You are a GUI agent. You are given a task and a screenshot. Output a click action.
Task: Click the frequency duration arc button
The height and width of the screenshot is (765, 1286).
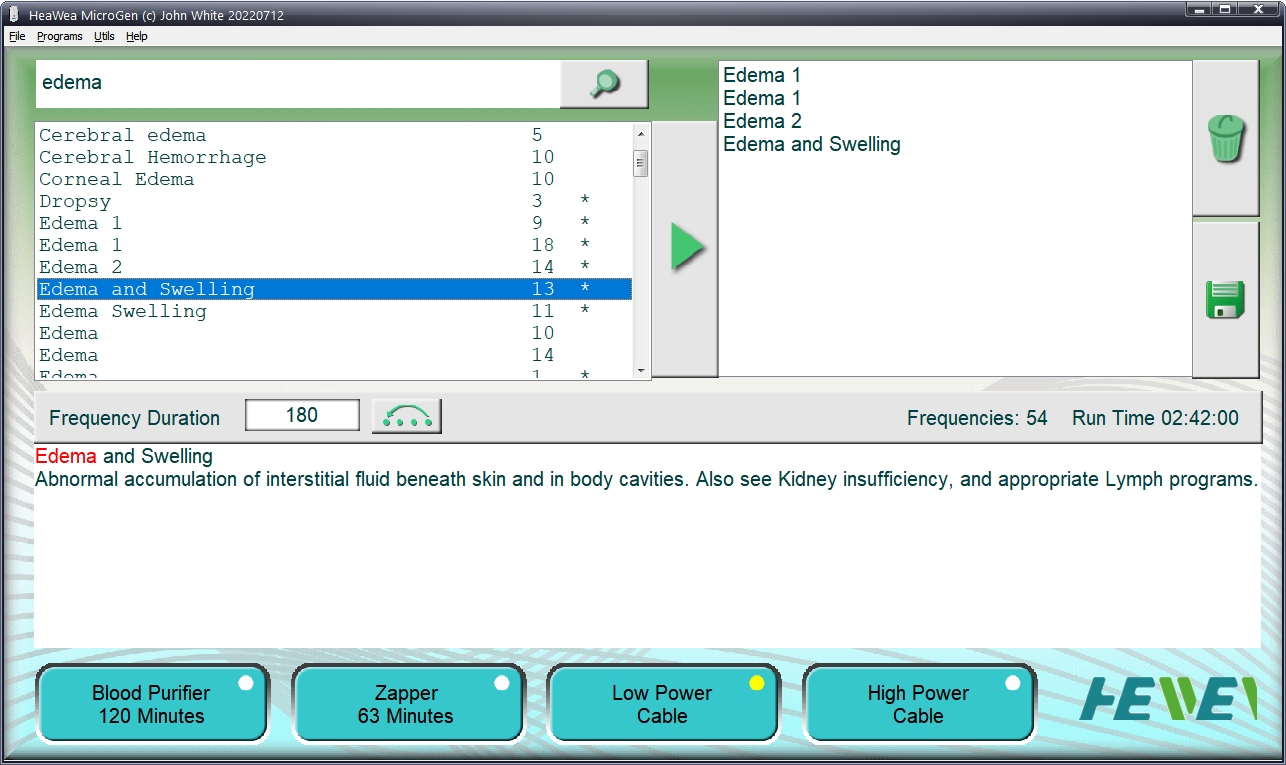tap(406, 416)
